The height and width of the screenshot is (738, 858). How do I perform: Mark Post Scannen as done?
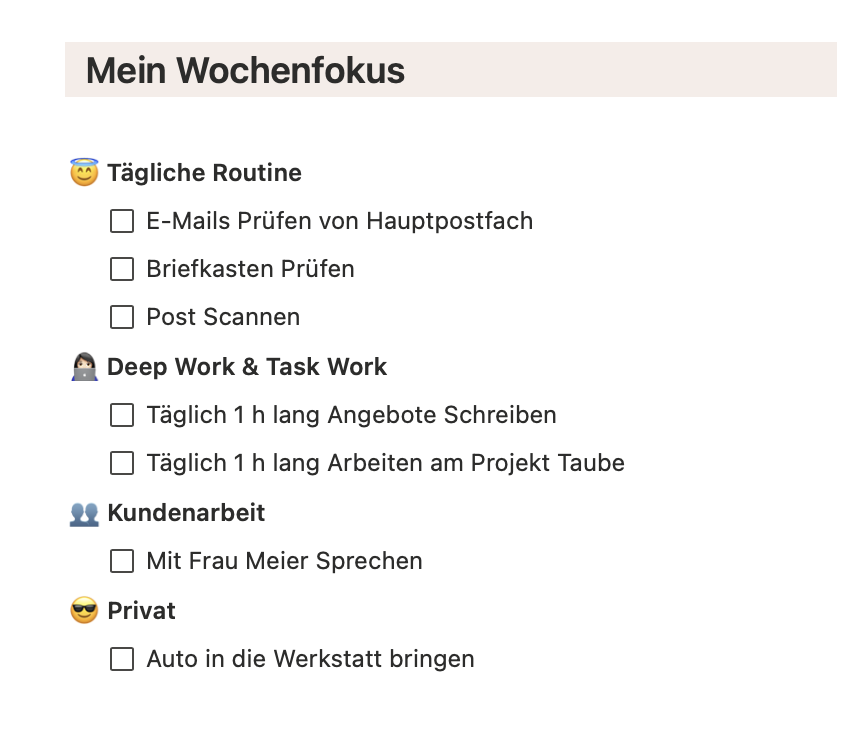(121, 316)
